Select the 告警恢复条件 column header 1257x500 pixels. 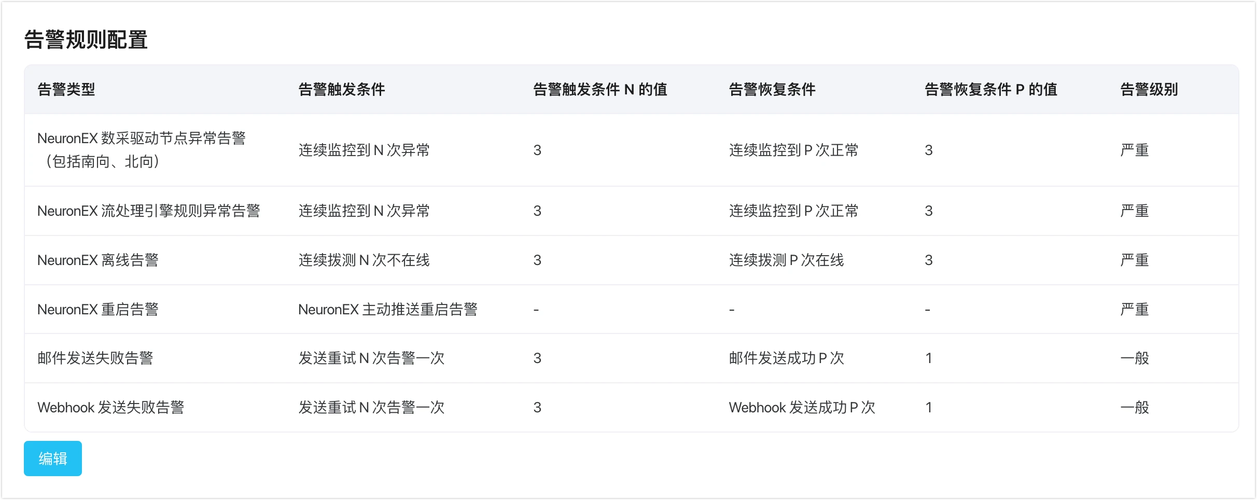point(772,89)
